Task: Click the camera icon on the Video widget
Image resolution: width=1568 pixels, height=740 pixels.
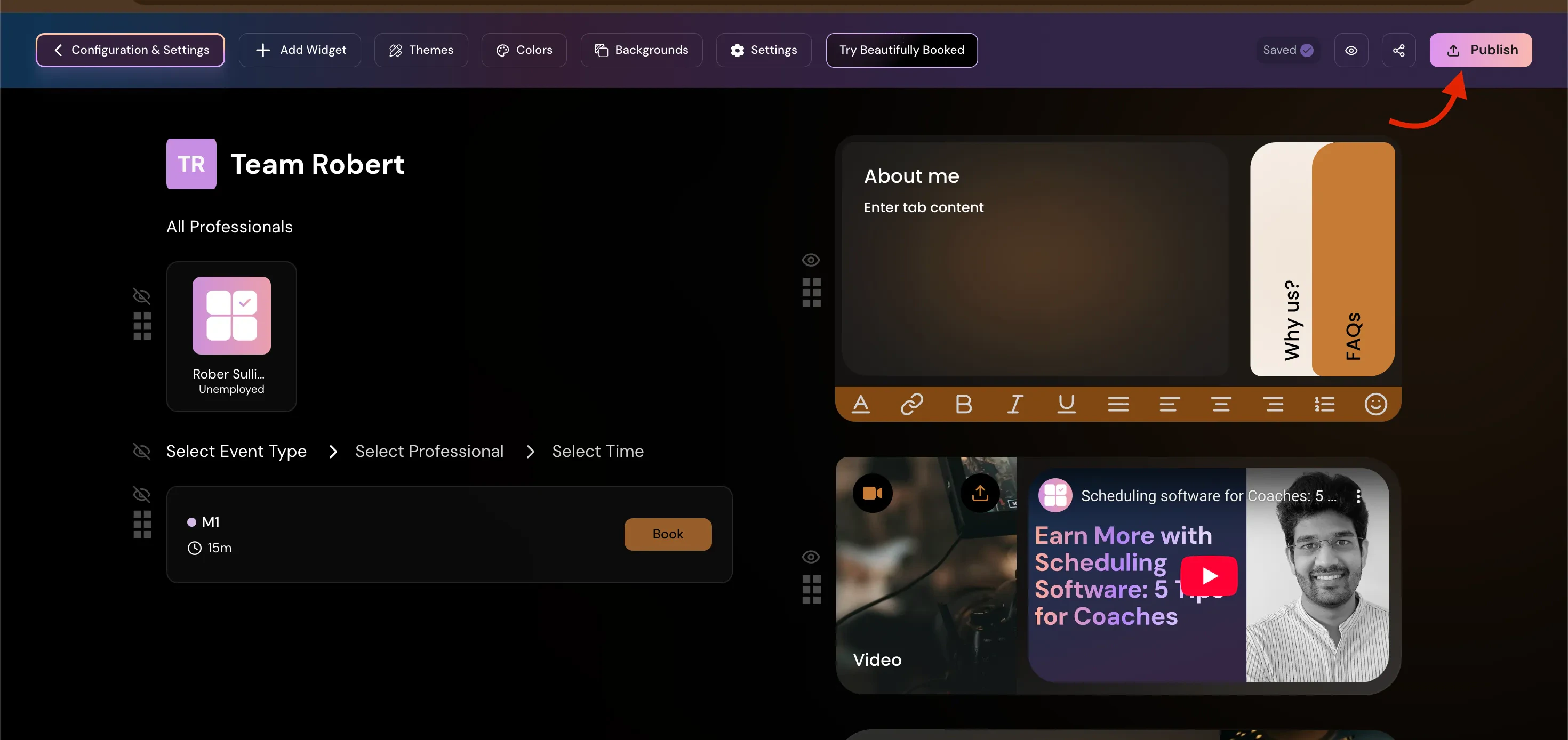Action: (x=873, y=493)
